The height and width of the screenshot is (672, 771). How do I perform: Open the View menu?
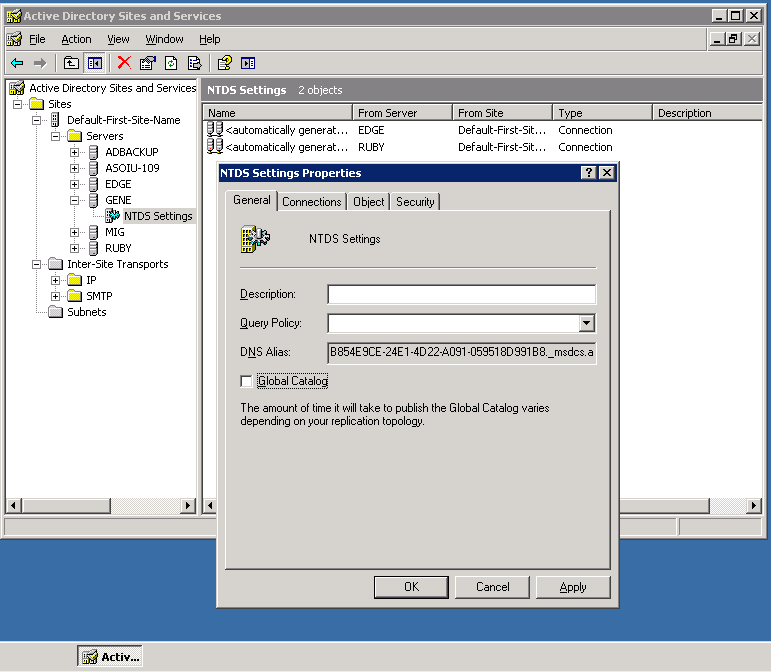(x=119, y=39)
